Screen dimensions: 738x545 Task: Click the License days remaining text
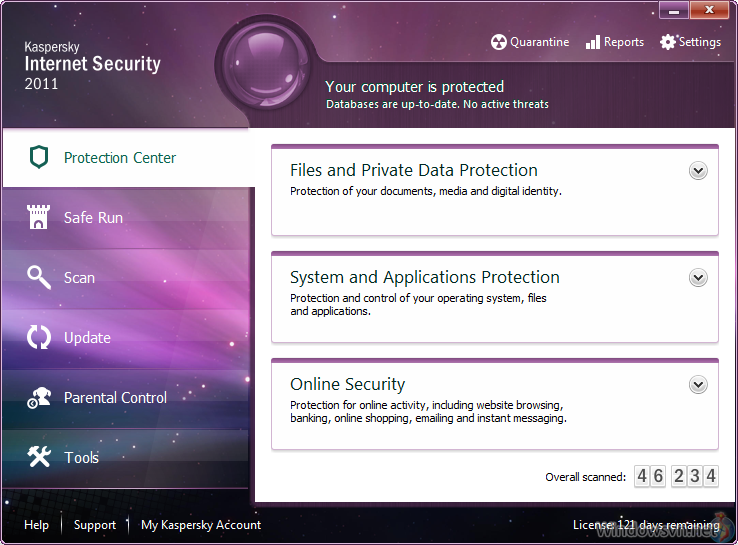(x=645, y=525)
